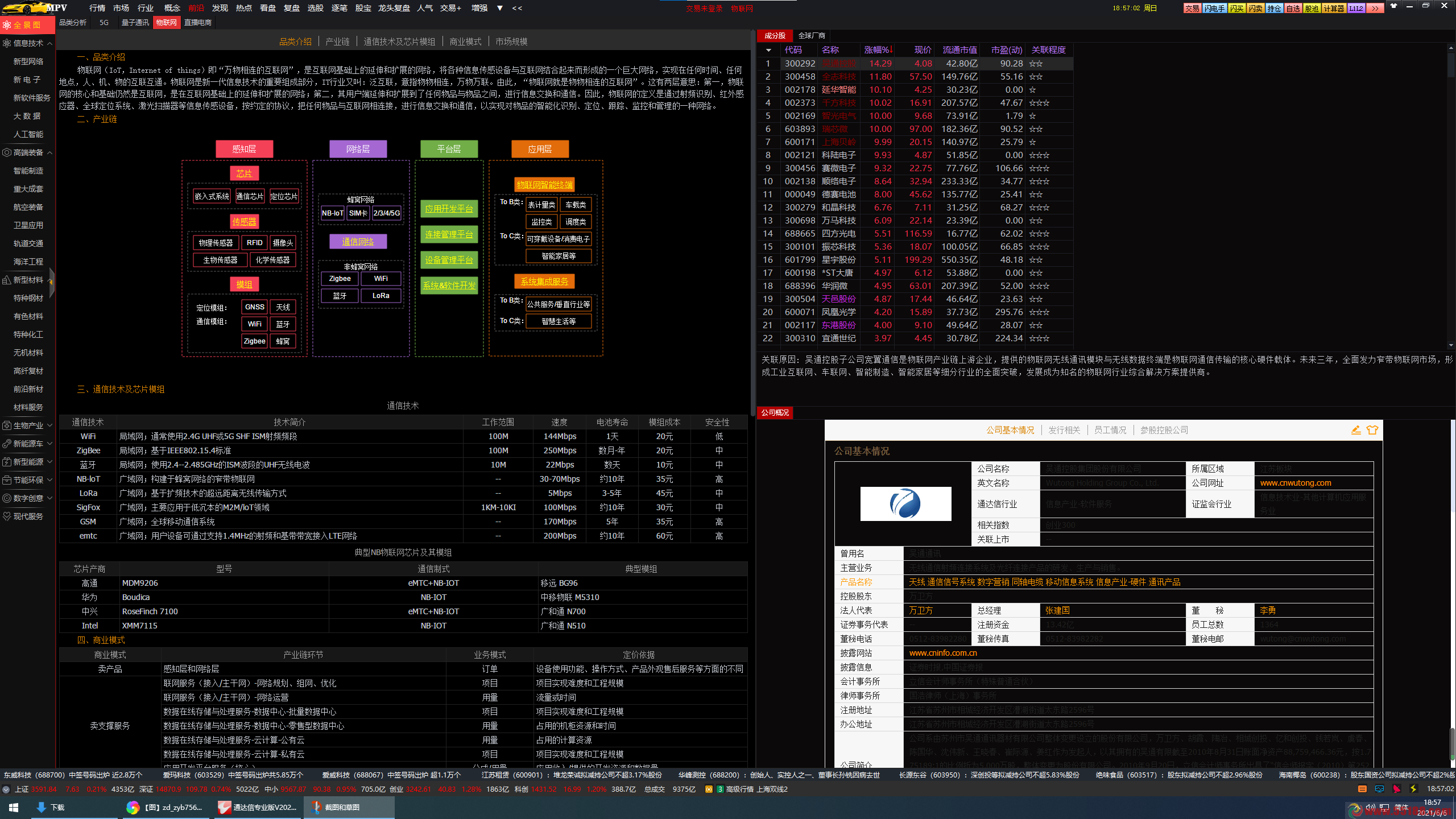
Task: Click the 简体 input method indicator
Action: click(x=1401, y=807)
